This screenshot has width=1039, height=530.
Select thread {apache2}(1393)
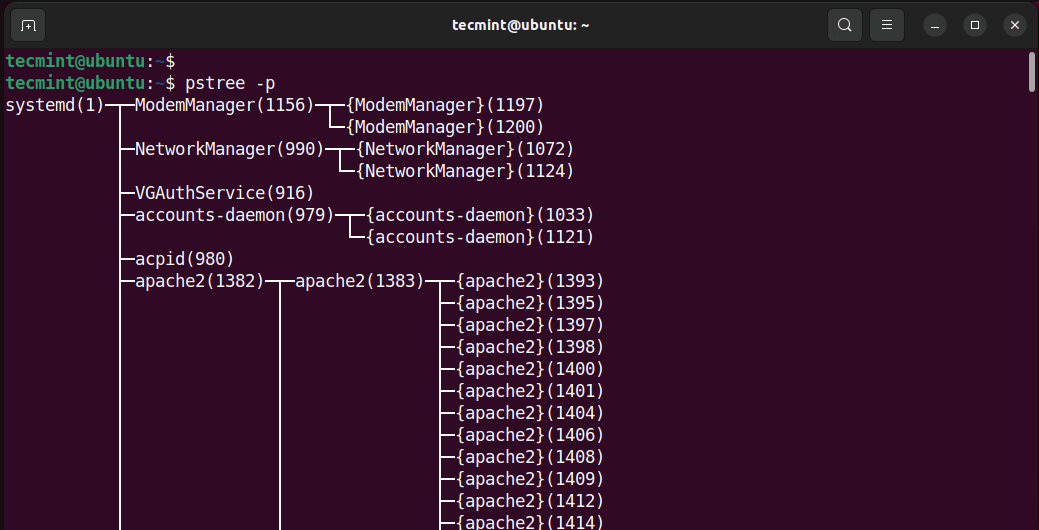click(530, 281)
